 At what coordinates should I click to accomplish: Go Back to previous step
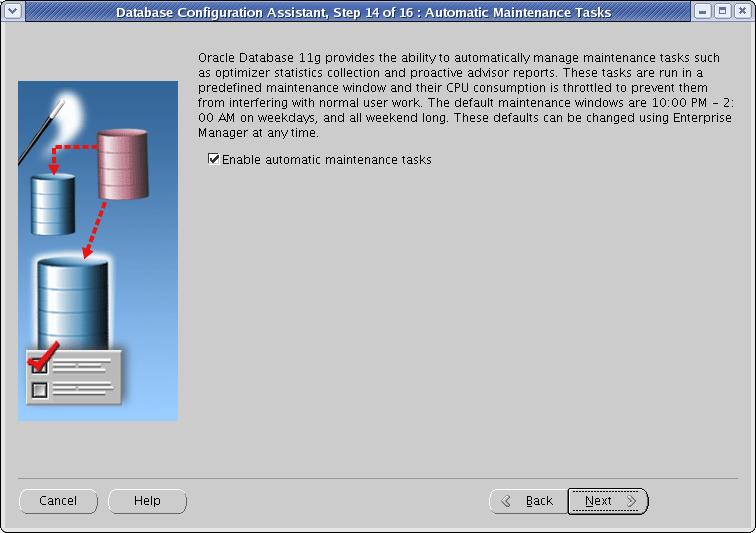[x=528, y=501]
